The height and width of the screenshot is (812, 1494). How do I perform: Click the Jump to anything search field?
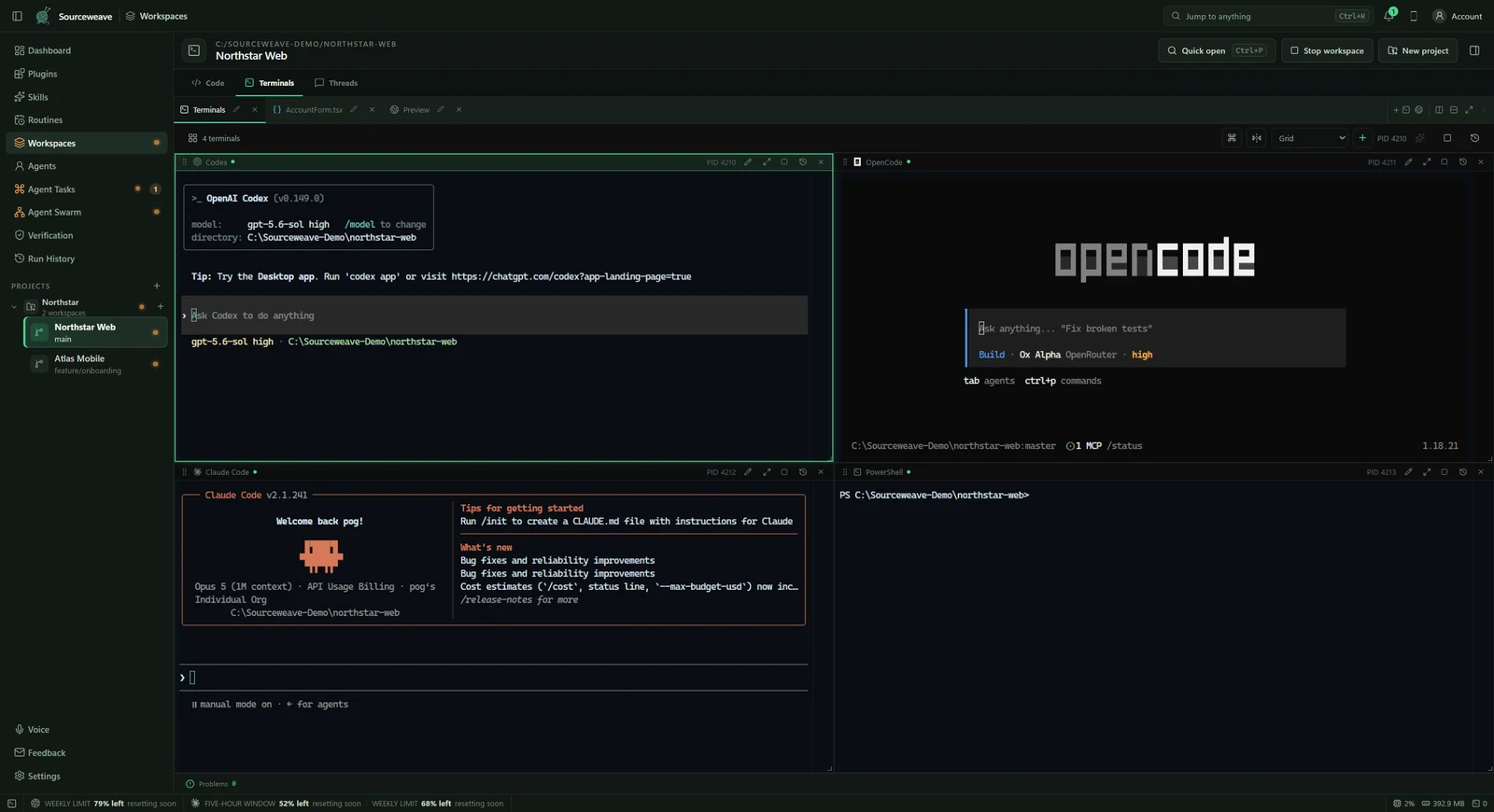[1267, 16]
